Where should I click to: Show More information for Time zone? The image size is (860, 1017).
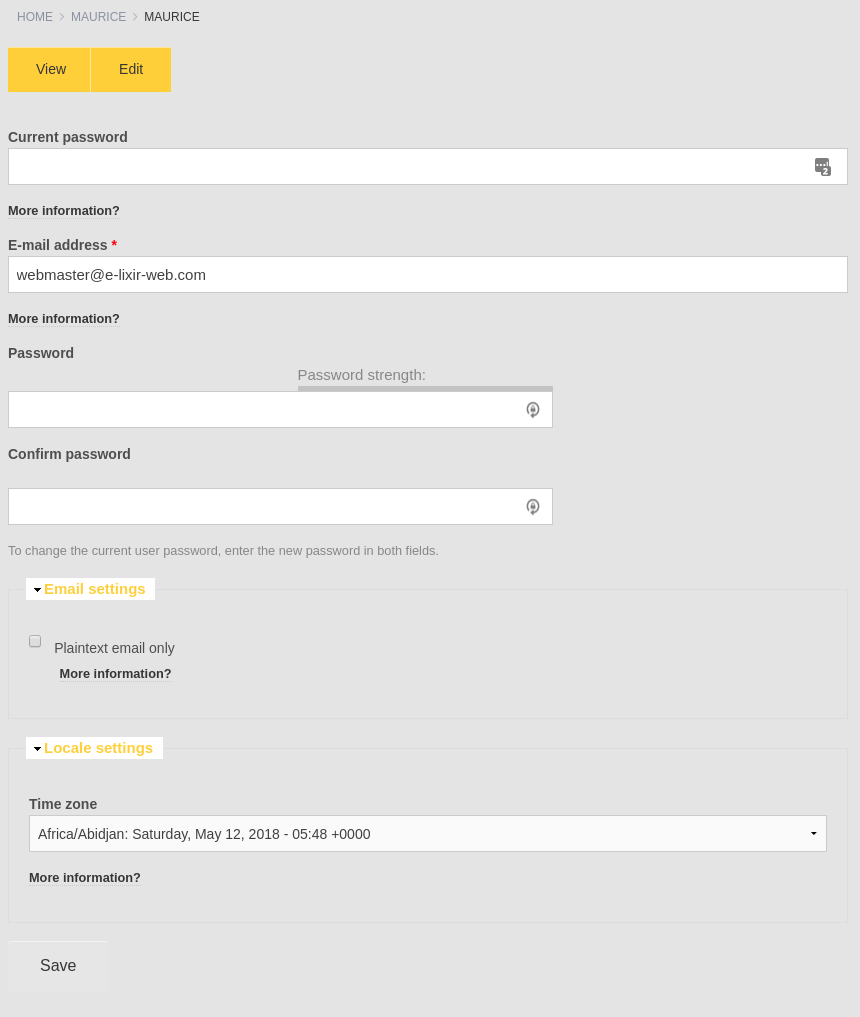click(85, 878)
